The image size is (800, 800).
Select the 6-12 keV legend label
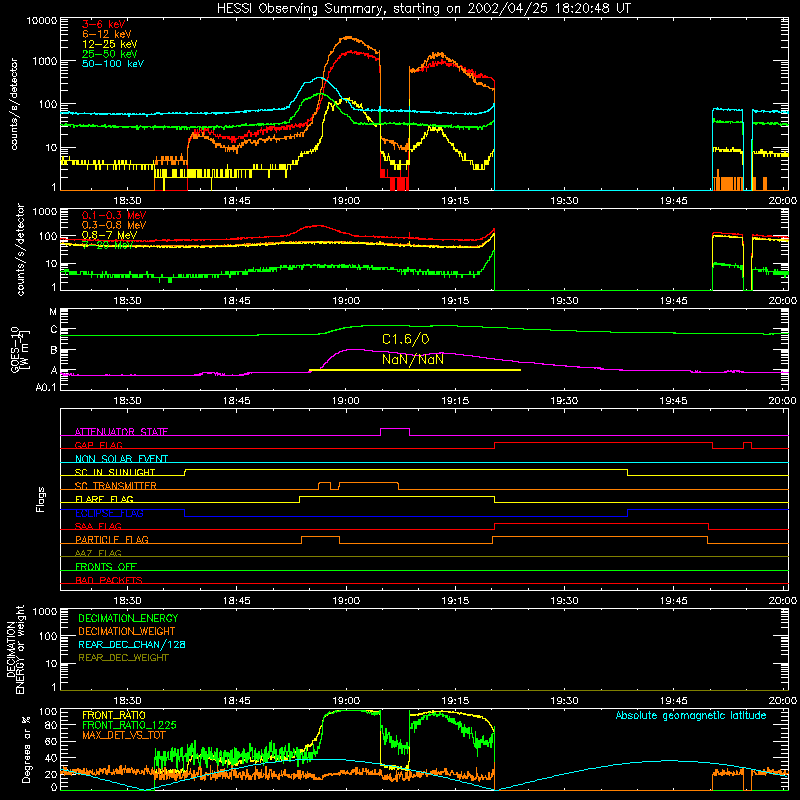pyautogui.click(x=107, y=34)
